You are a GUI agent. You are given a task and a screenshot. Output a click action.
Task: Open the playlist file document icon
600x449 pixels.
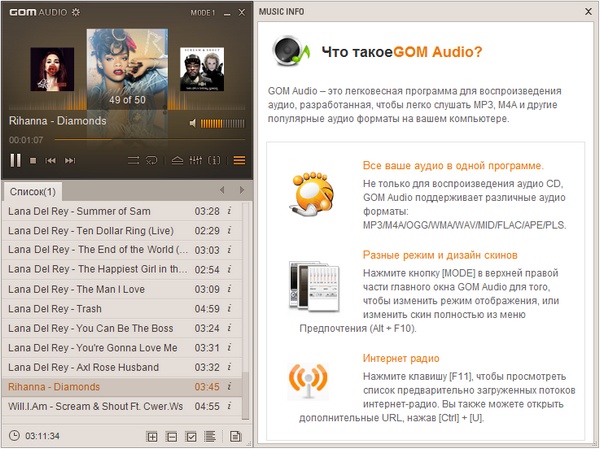tap(235, 436)
